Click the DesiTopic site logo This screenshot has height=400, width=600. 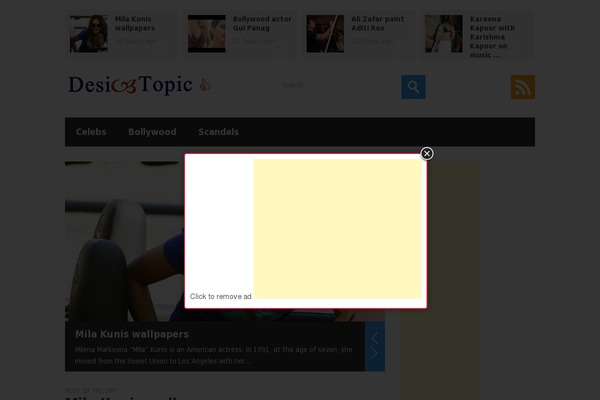pyautogui.click(x=130, y=85)
